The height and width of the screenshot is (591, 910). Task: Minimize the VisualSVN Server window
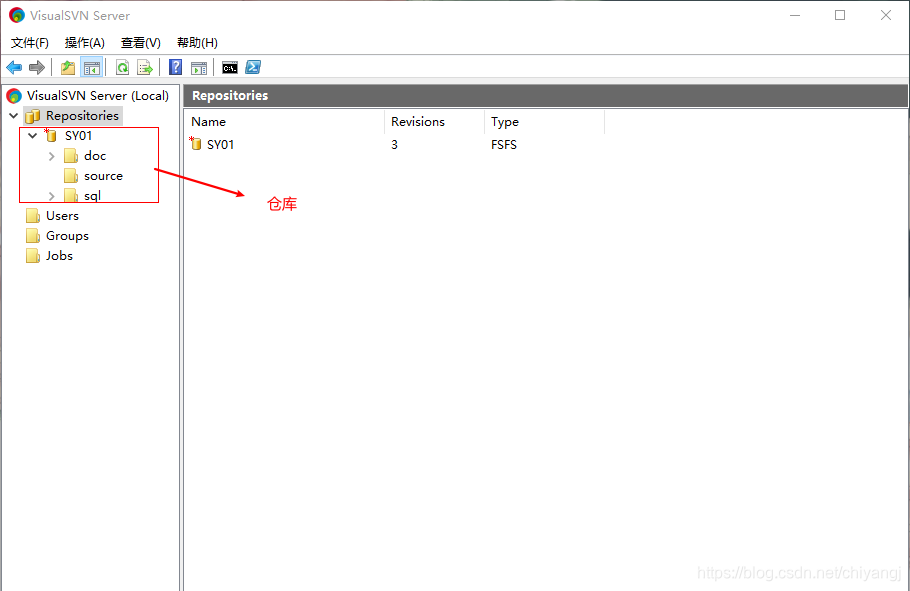(795, 15)
